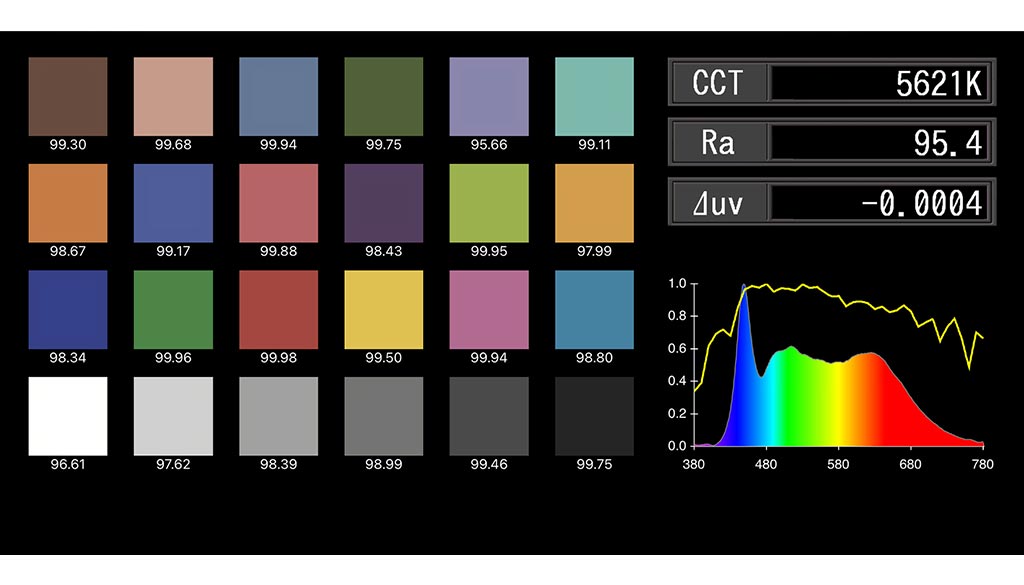Select the Ra label
The width and height of the screenshot is (1024, 585).
click(x=717, y=143)
